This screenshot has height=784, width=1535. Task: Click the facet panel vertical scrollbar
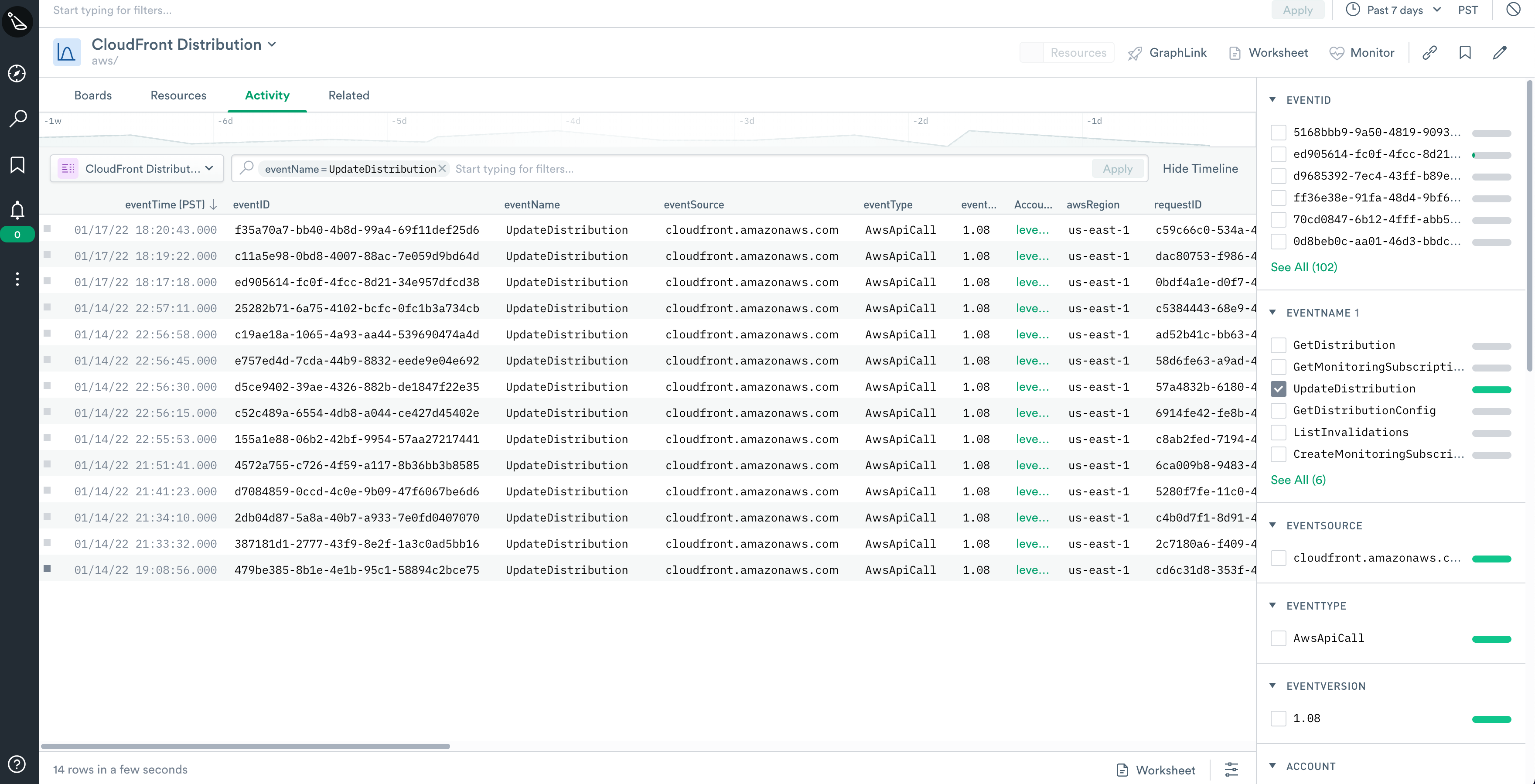pyautogui.click(x=1530, y=226)
